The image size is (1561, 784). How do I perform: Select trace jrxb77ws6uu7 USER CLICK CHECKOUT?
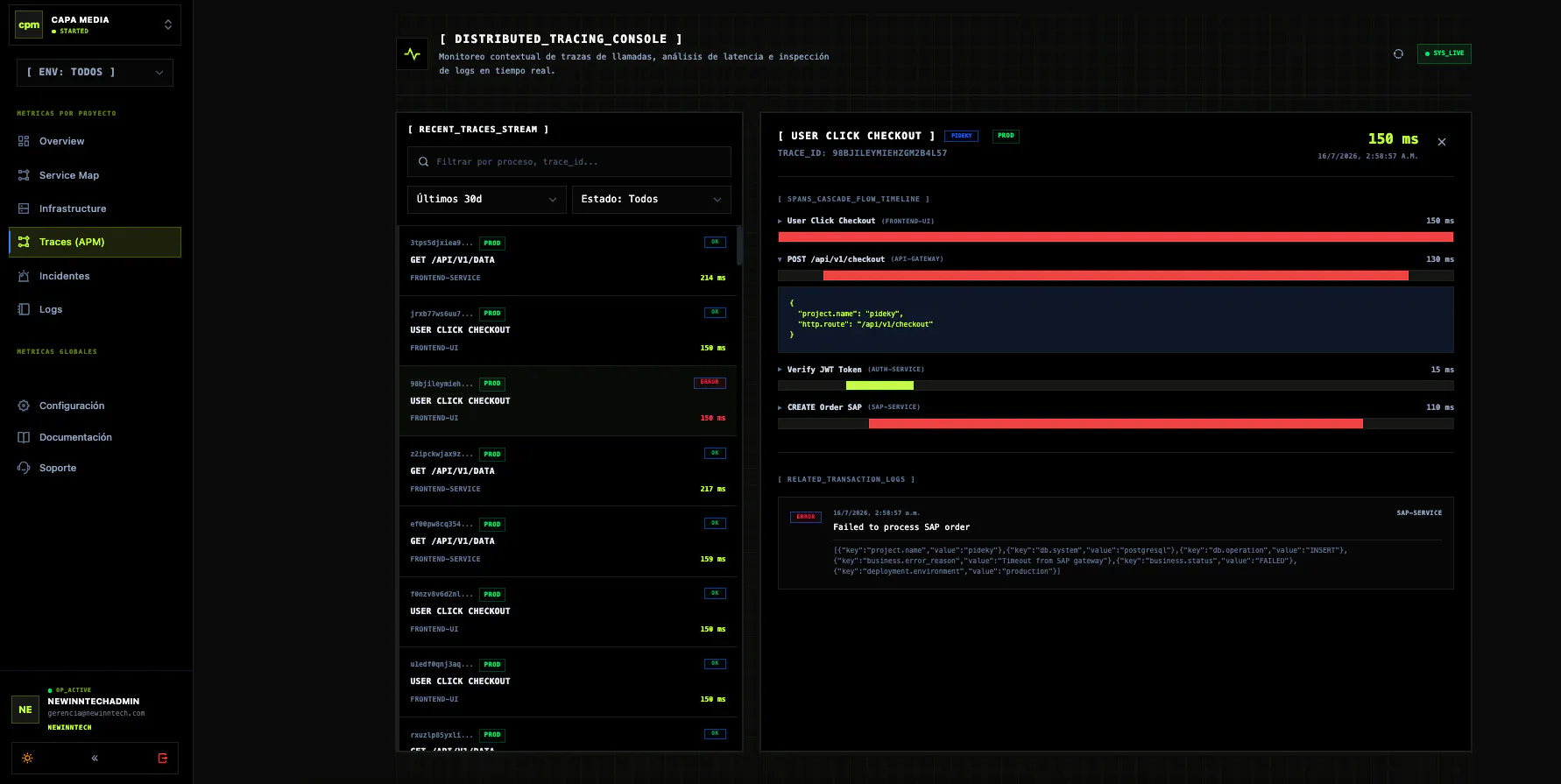click(x=568, y=331)
